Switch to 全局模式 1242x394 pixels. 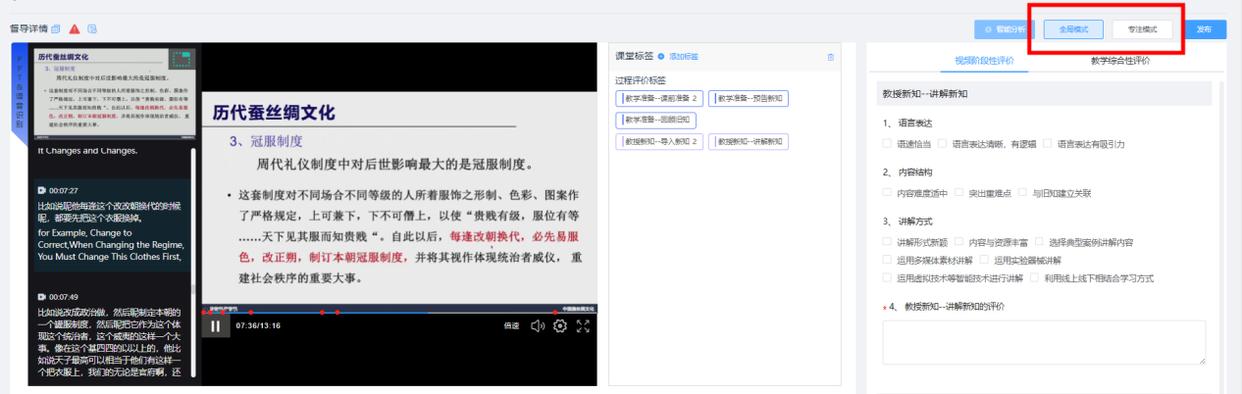point(1073,29)
